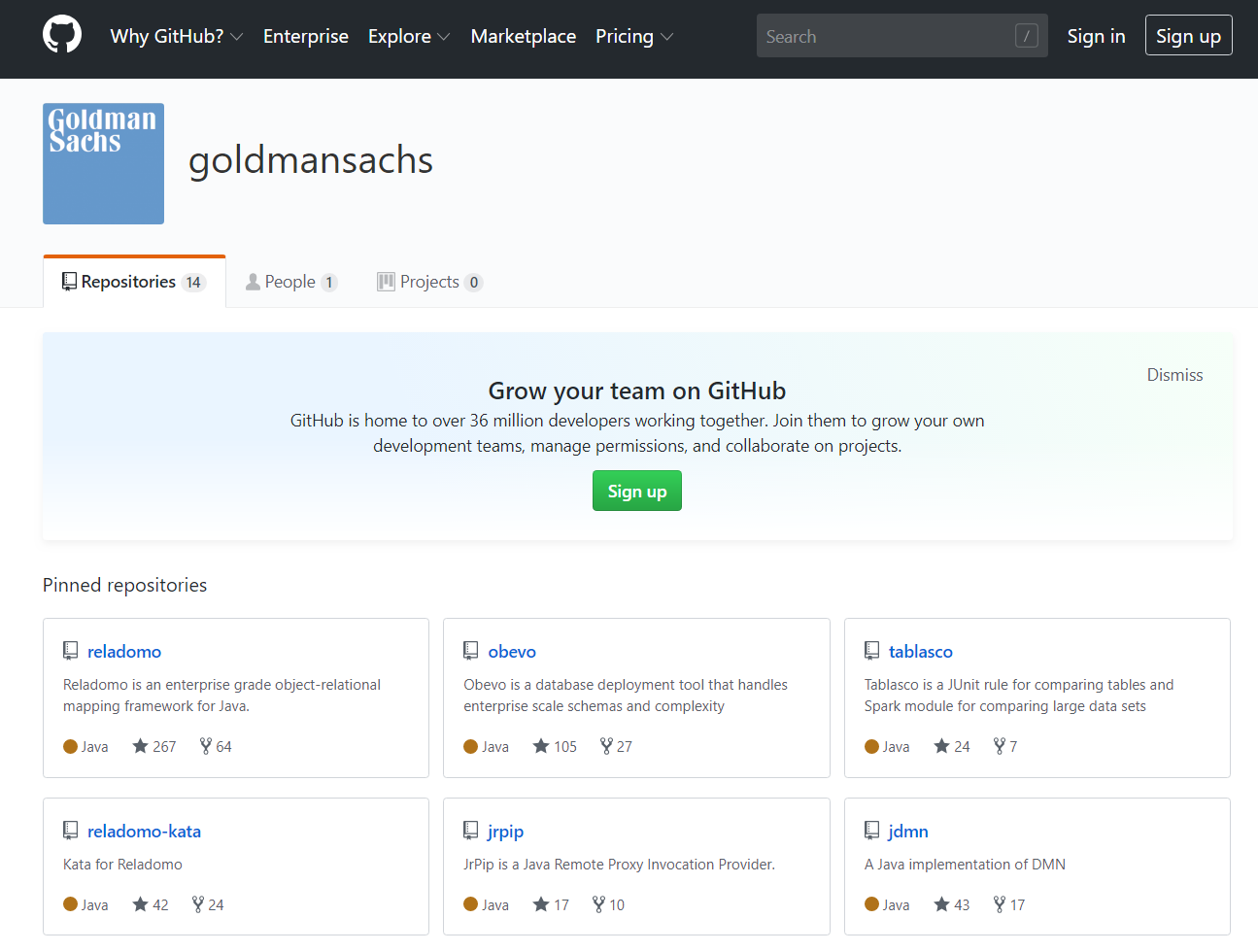Click the Goldman Sachs avatar image
Viewport: 1258px width, 952px height.
[x=103, y=163]
